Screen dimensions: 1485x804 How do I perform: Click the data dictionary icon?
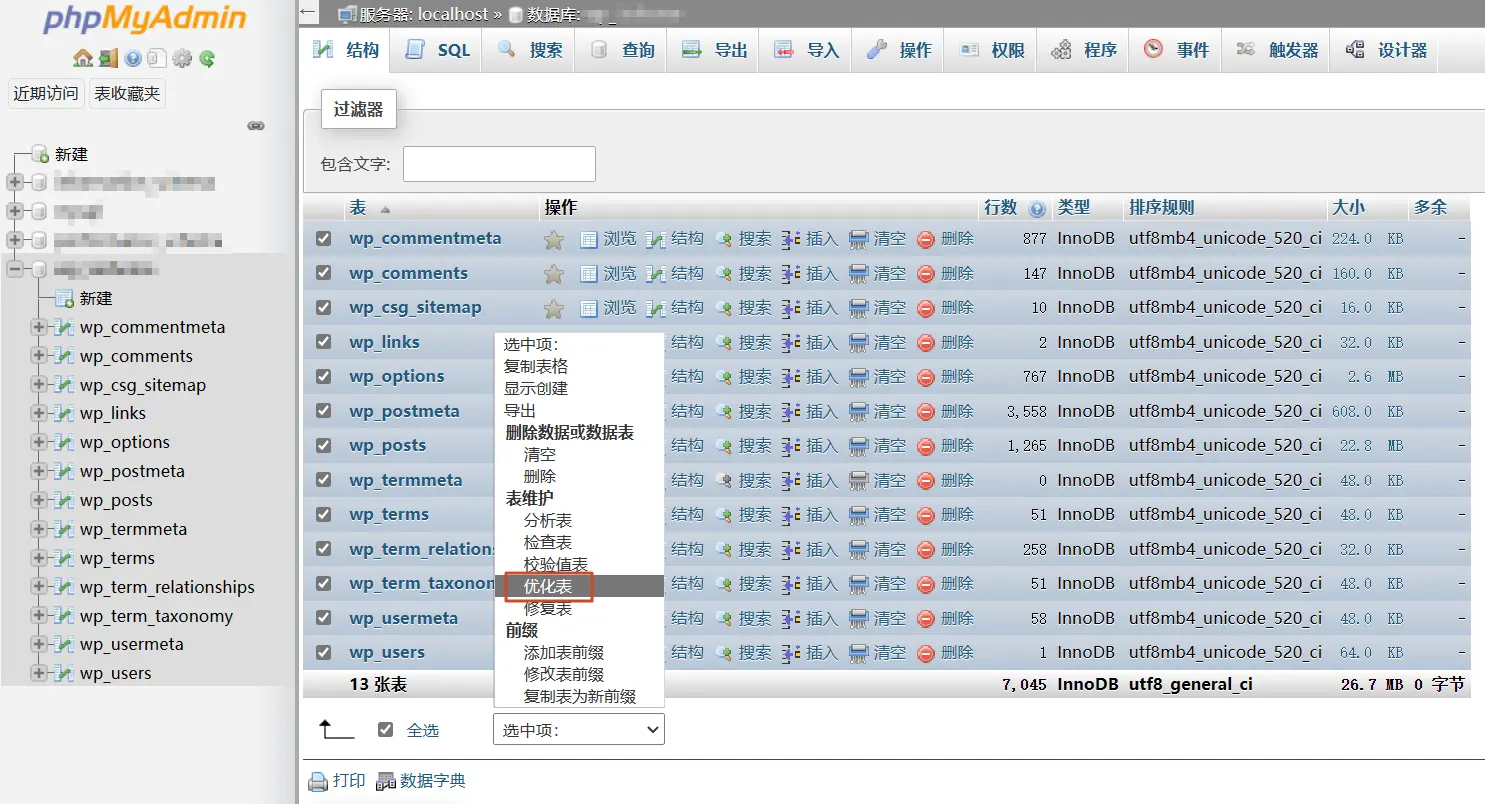pyautogui.click(x=386, y=782)
